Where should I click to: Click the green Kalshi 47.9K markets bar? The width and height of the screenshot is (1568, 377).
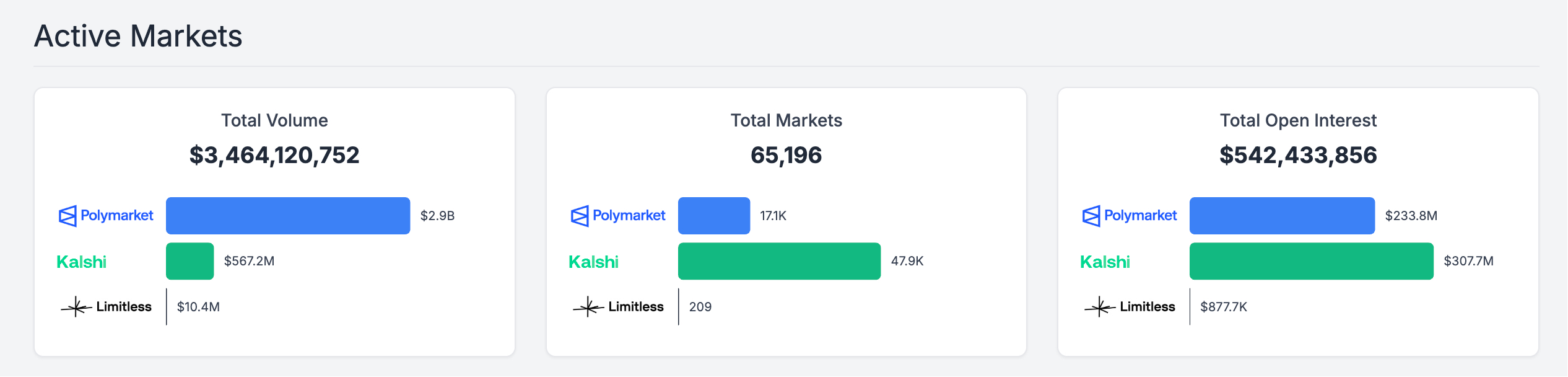(779, 261)
